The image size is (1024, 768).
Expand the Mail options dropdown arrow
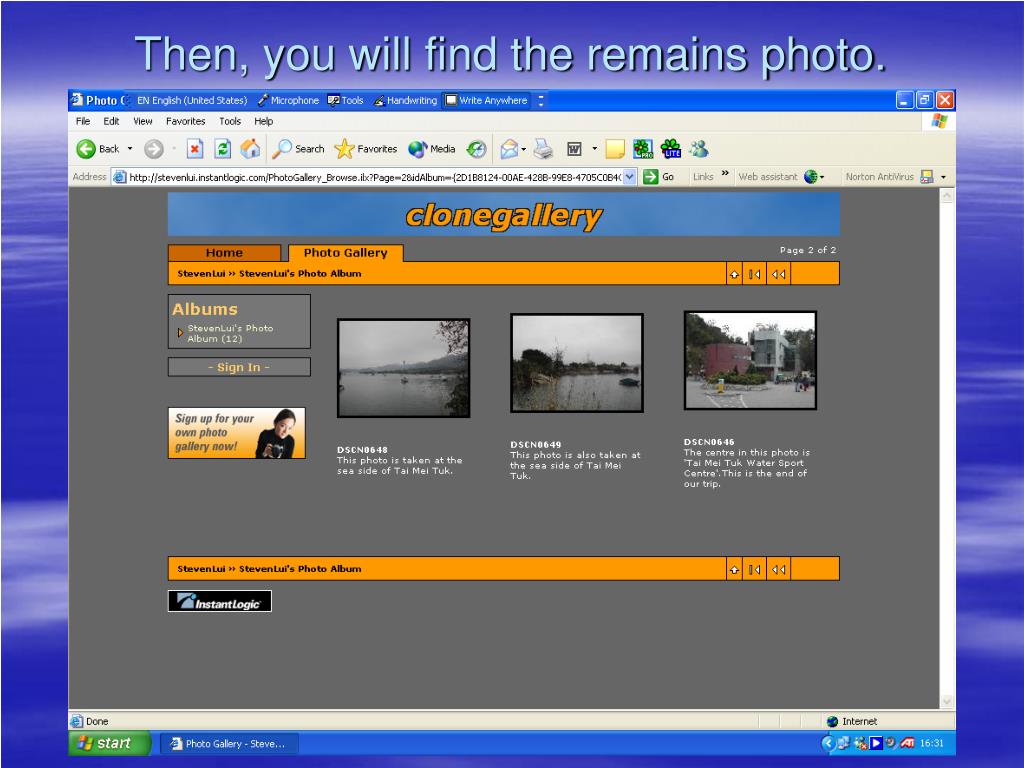coord(524,150)
